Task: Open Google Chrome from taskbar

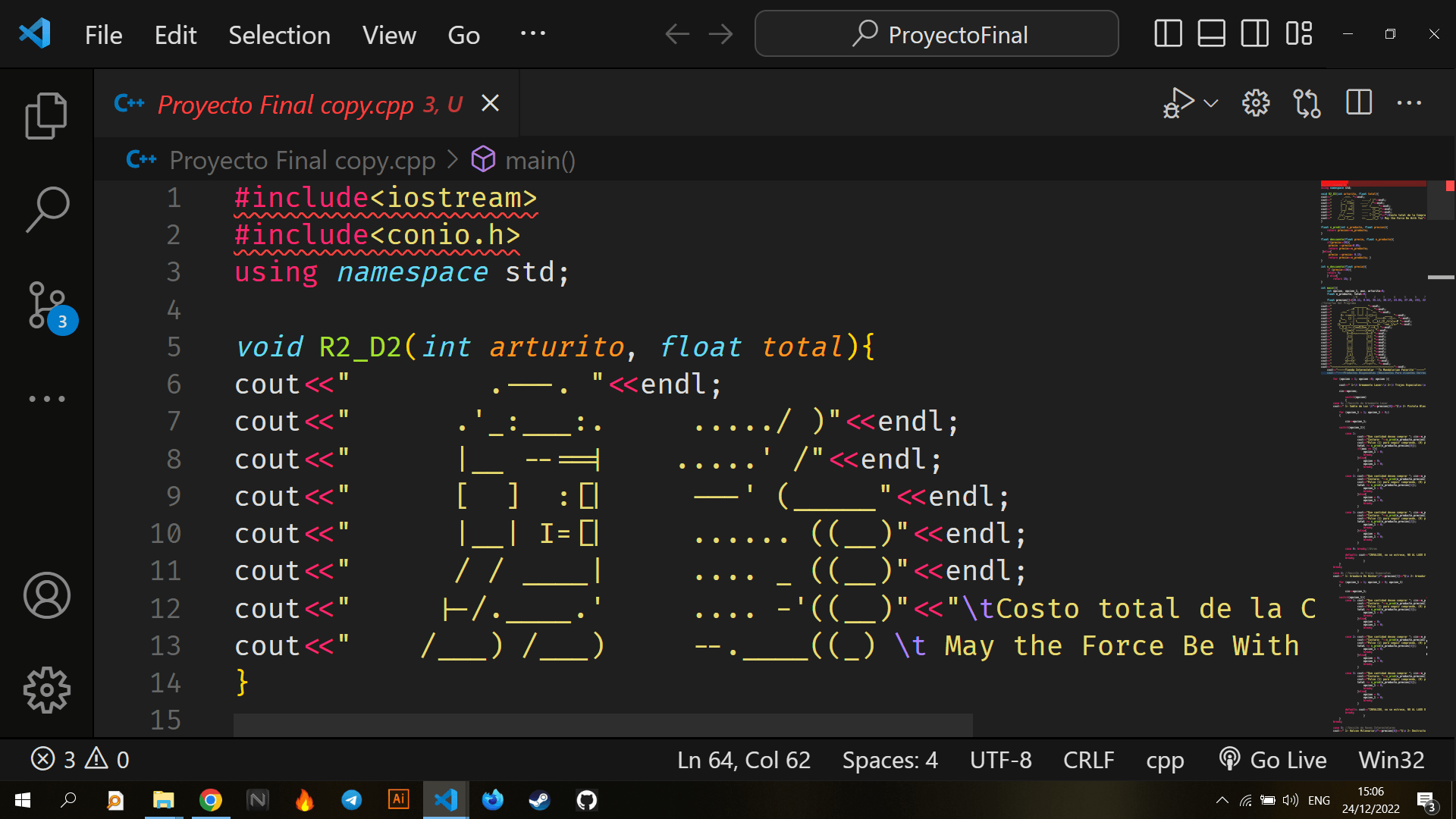Action: (211, 800)
